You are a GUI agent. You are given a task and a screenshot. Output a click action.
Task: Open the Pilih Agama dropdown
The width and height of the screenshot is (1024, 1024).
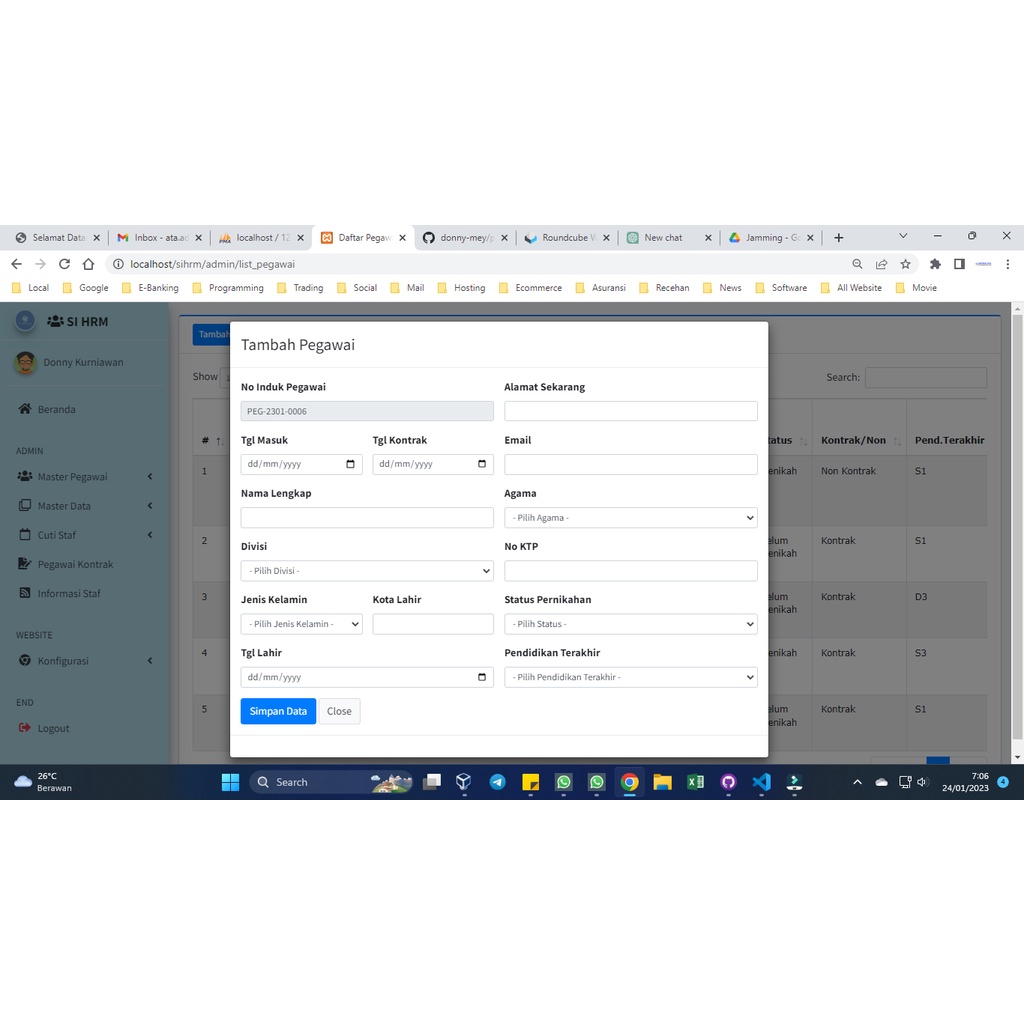tap(630, 517)
